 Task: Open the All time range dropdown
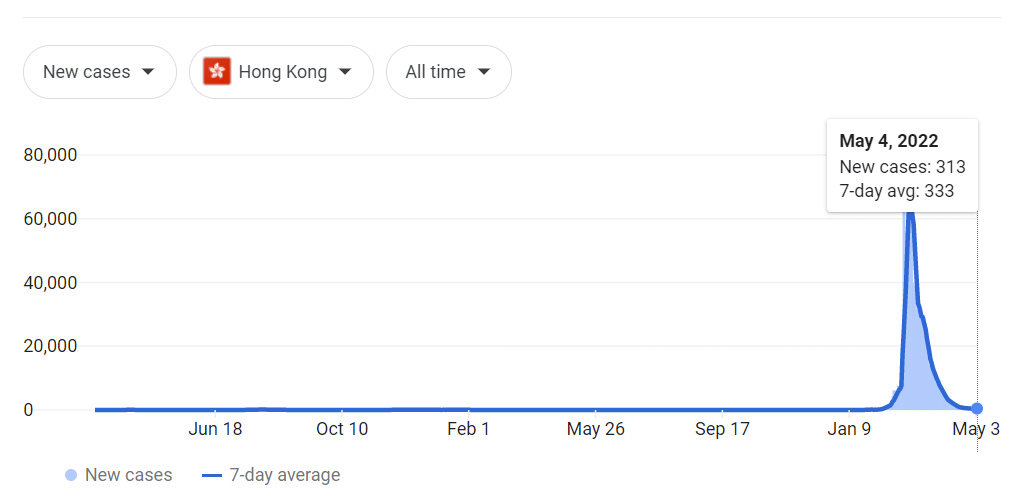(448, 72)
